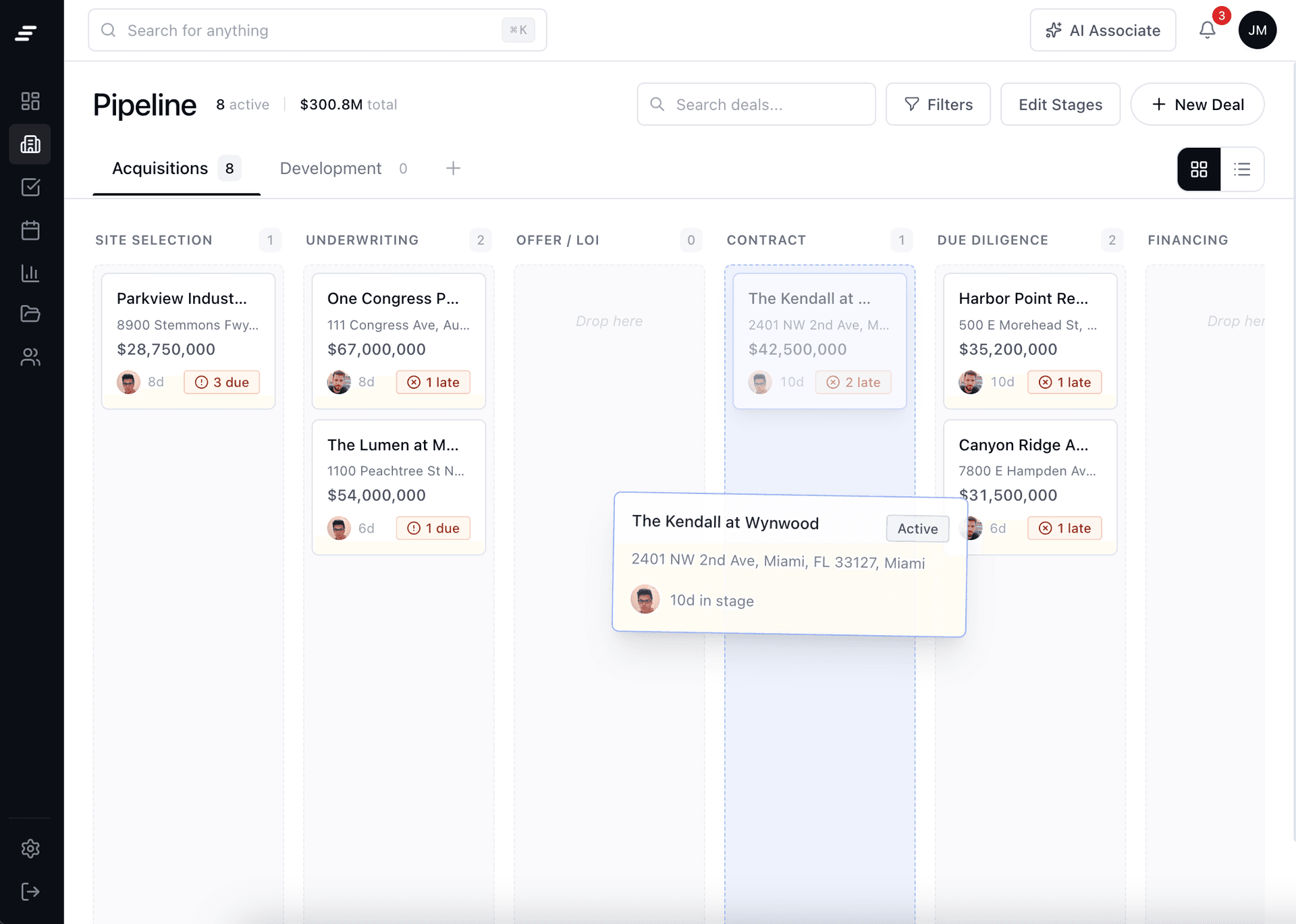Viewport: 1296px width, 924px height.
Task: Open the dashboard grid icon in sidebar
Action: point(30,101)
